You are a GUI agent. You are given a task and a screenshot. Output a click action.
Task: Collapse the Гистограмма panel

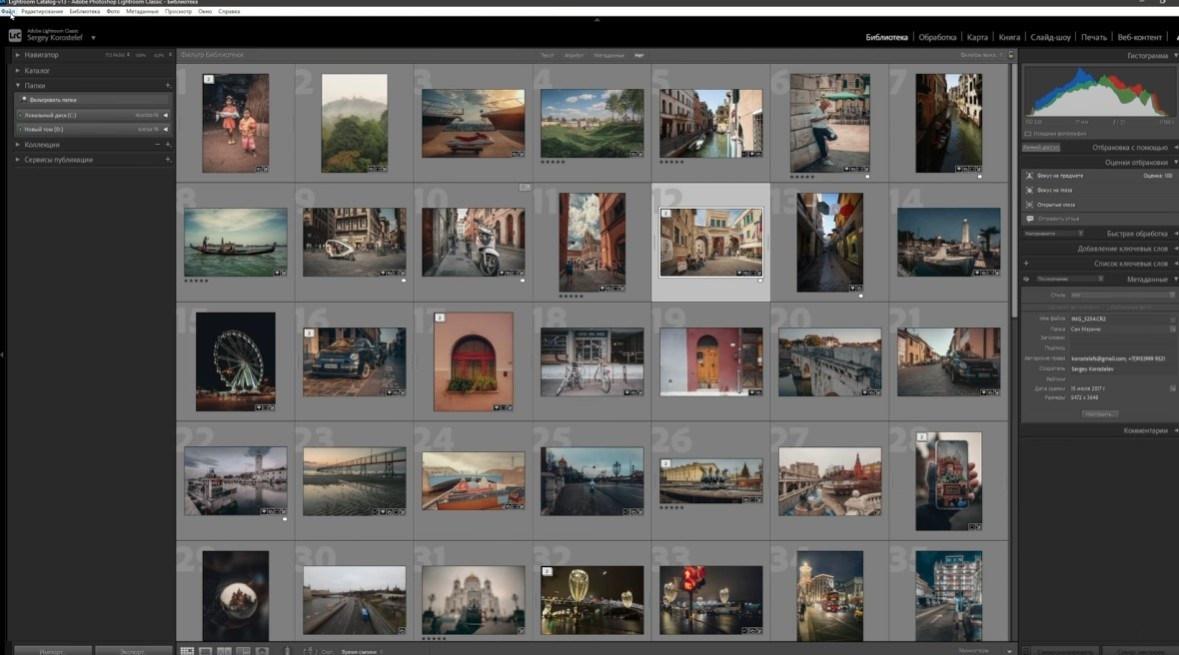pos(1174,56)
